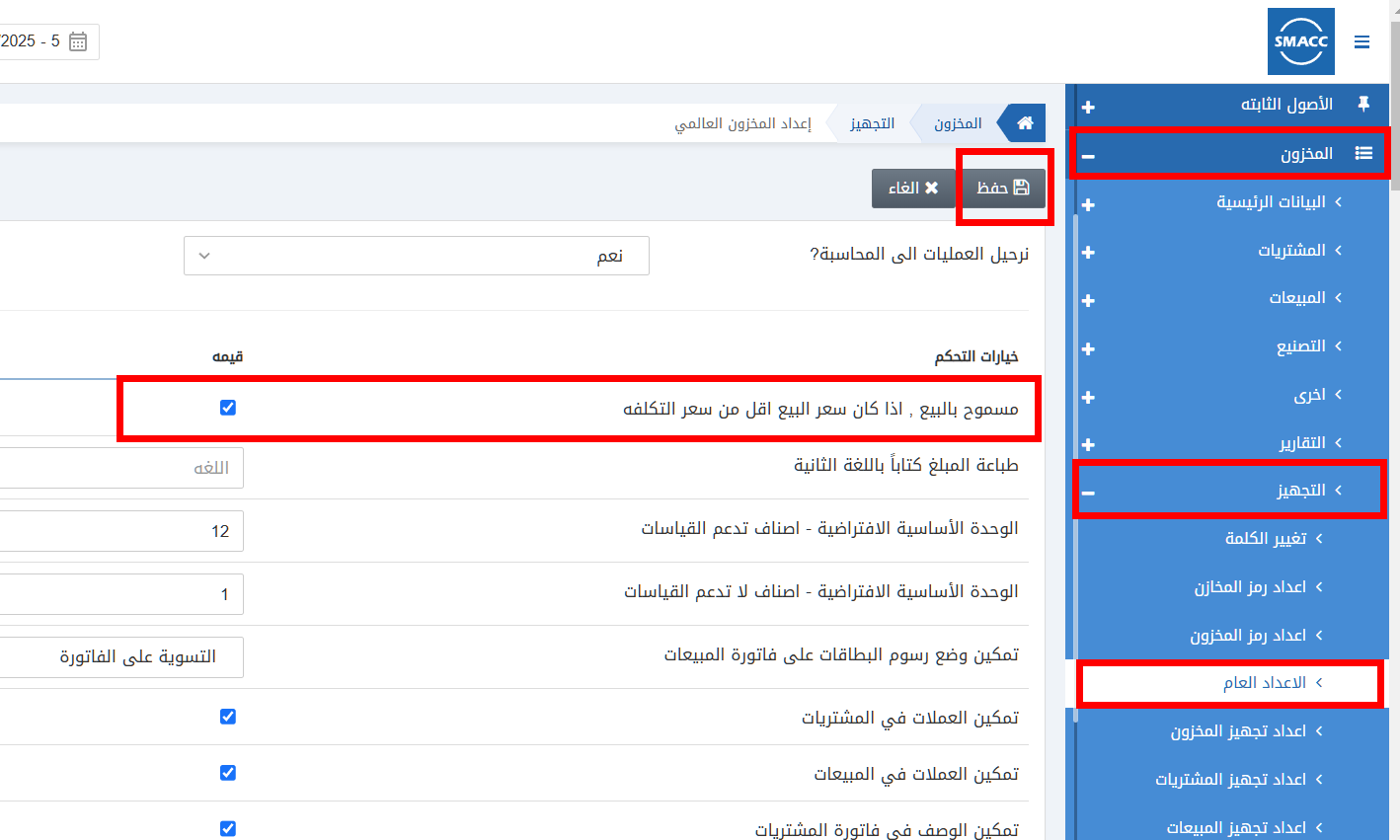Open التسوية على الفاتورة dropdown
The width and height of the screenshot is (1400, 840).
click(x=121, y=657)
